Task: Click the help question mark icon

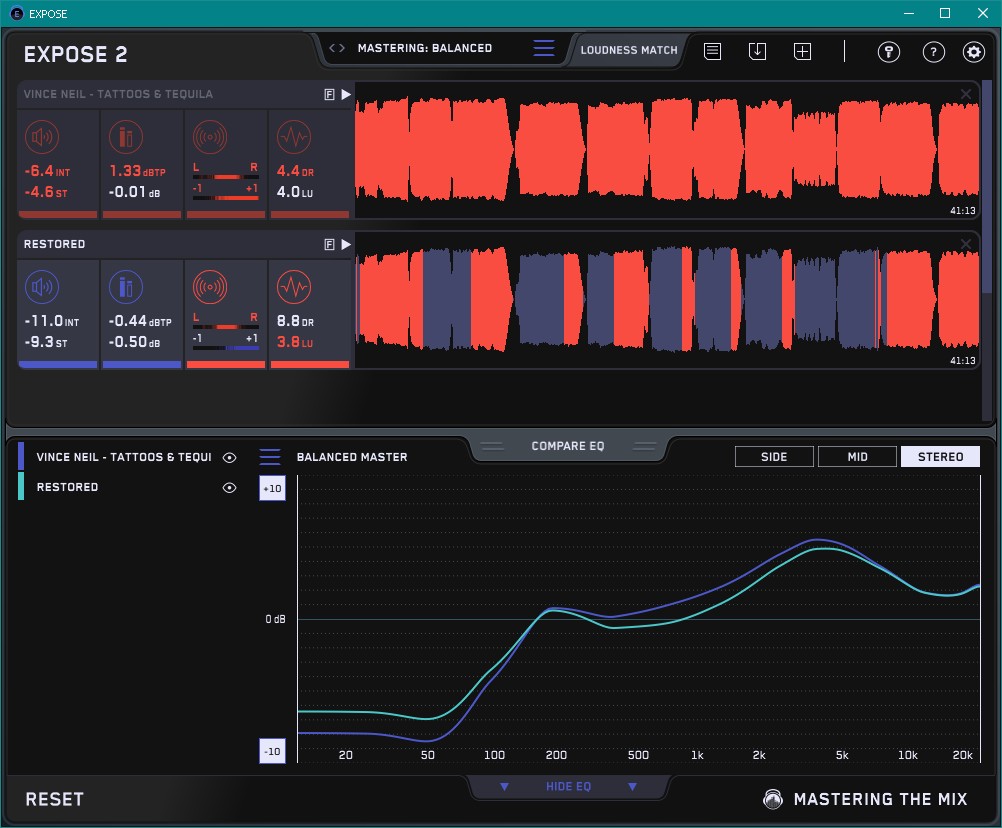Action: click(933, 52)
